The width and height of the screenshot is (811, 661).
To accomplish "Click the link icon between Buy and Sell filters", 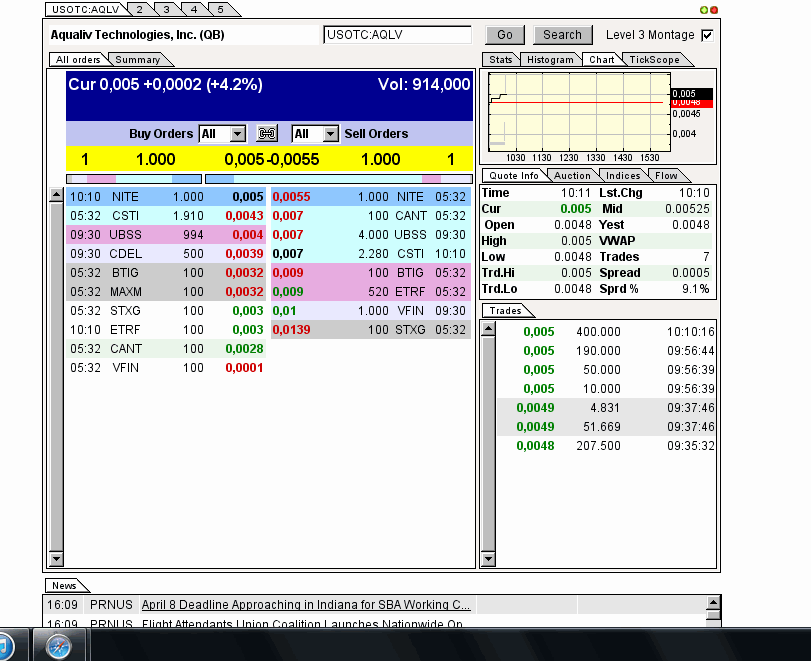I will [267, 134].
